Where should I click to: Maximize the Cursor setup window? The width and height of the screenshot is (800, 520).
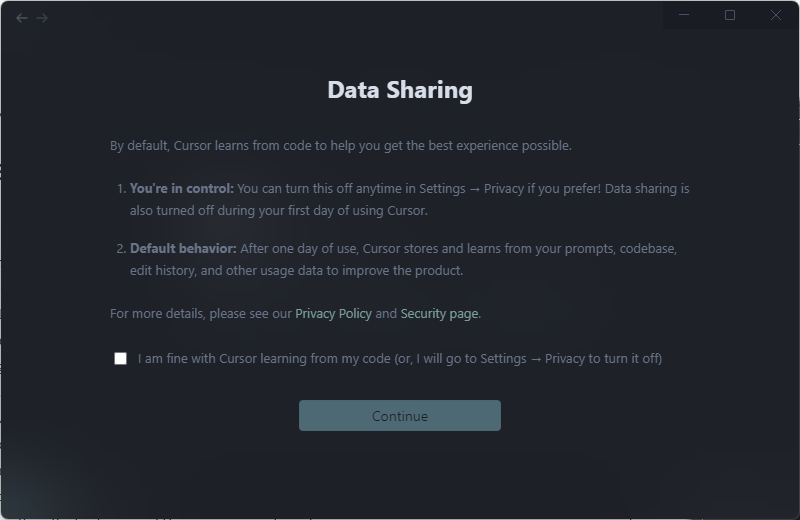[x=730, y=15]
